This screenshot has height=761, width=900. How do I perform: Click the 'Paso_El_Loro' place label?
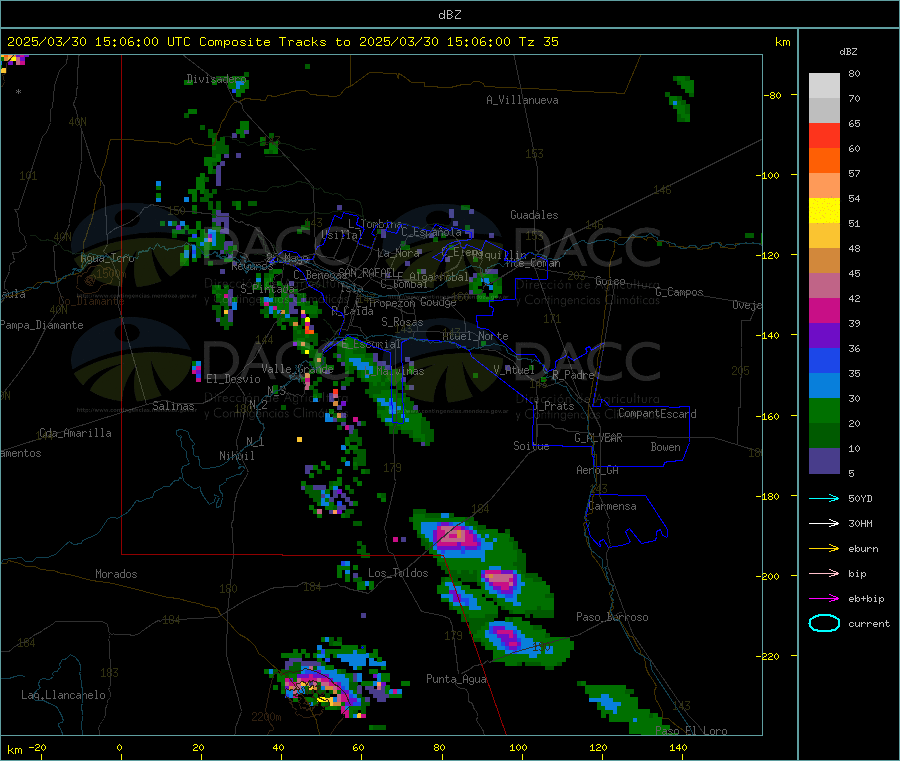pos(691,731)
